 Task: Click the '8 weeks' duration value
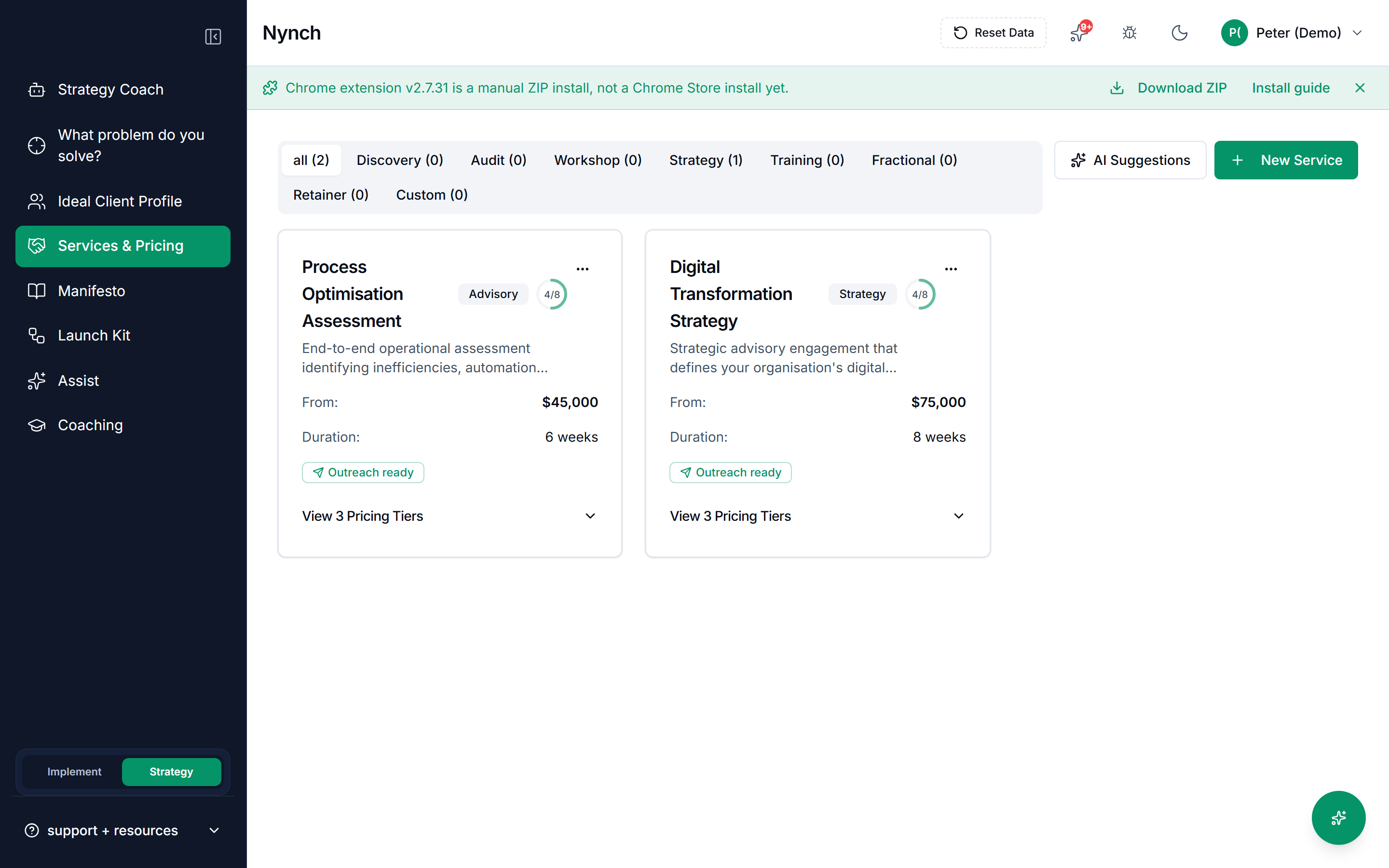(939, 437)
